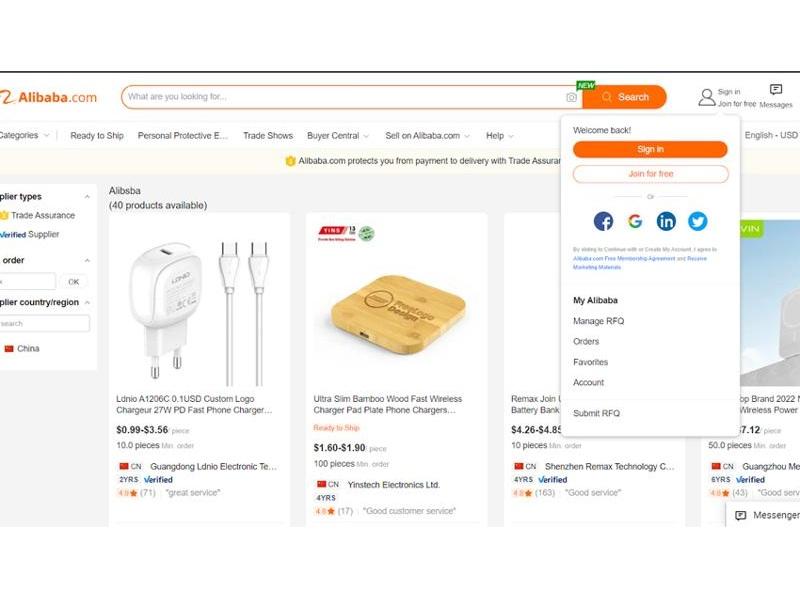
Task: Click the minimum order search input field
Action: point(27,281)
